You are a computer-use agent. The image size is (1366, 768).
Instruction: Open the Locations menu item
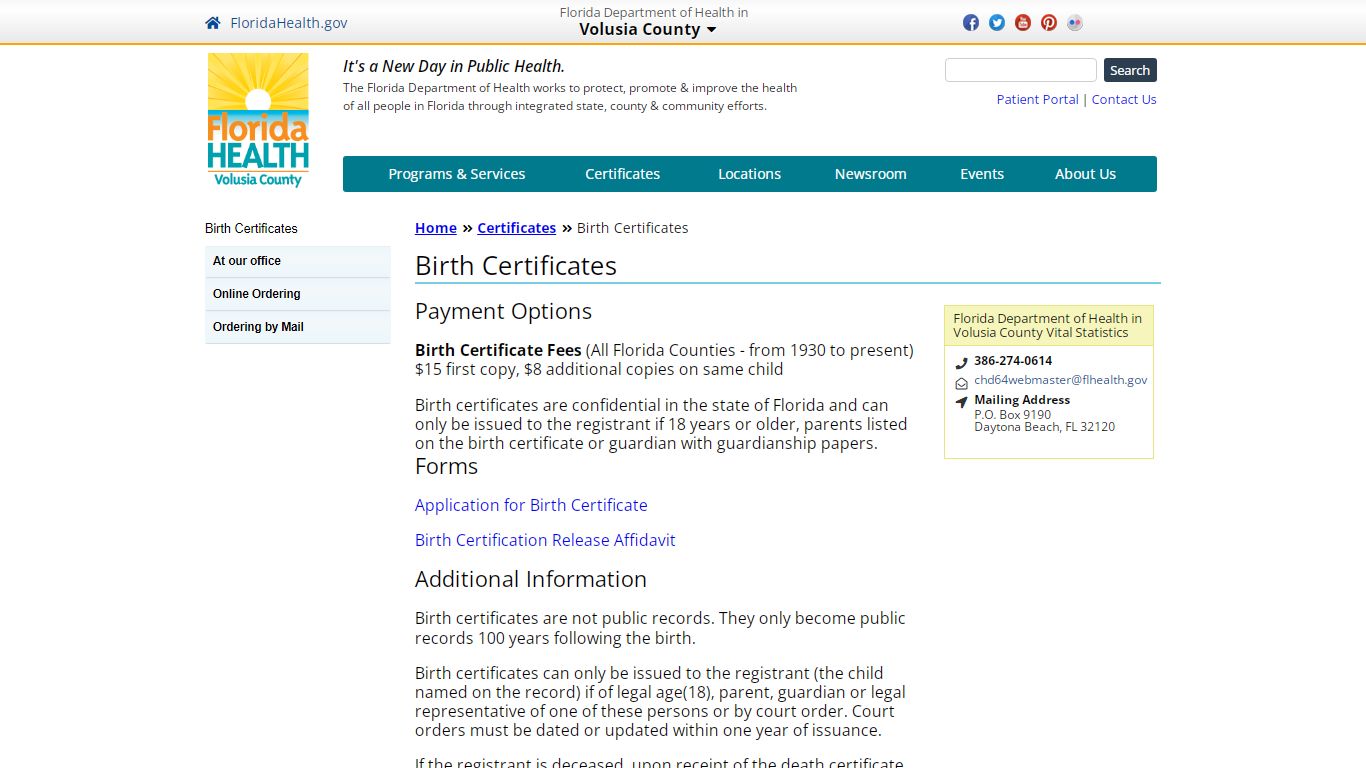point(749,174)
